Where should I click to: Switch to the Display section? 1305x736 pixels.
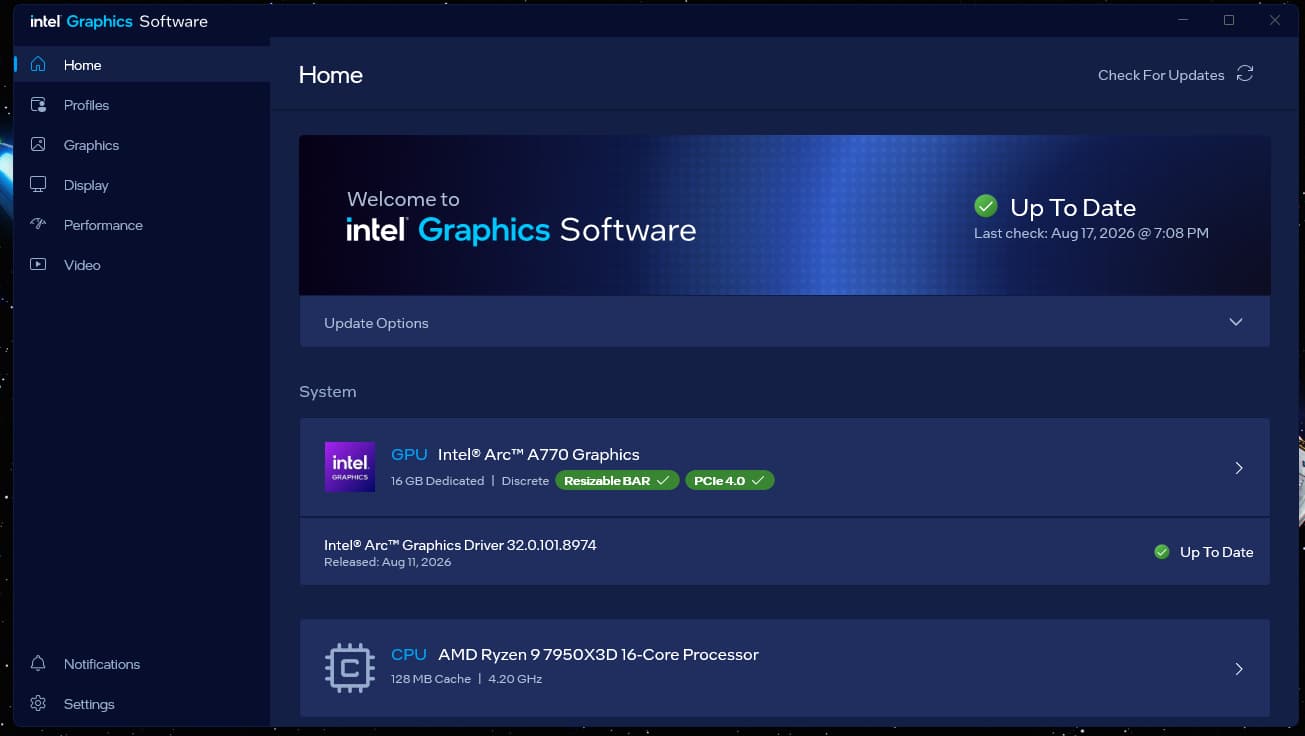click(142, 185)
